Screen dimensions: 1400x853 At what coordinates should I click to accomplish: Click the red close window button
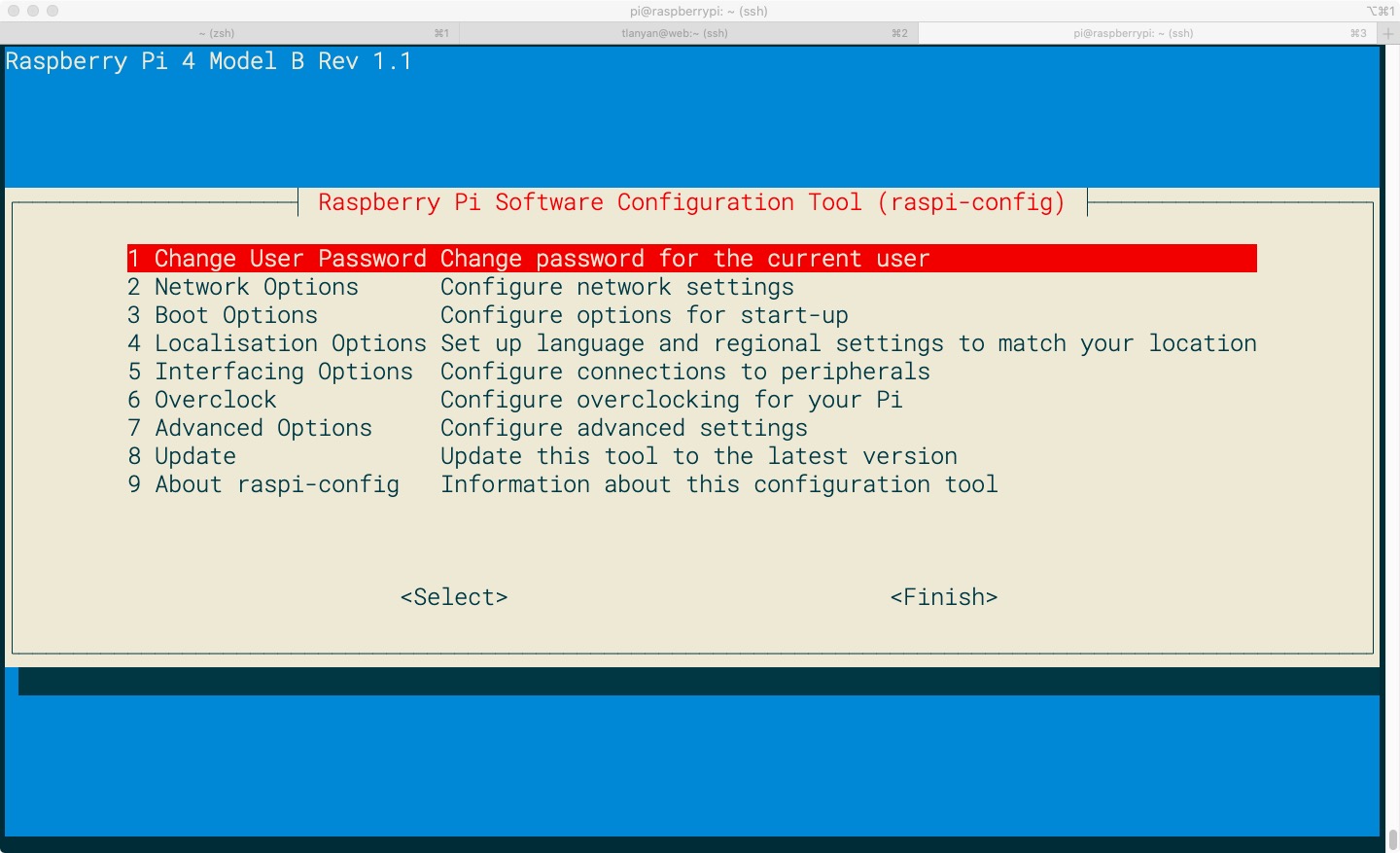pos(14,11)
